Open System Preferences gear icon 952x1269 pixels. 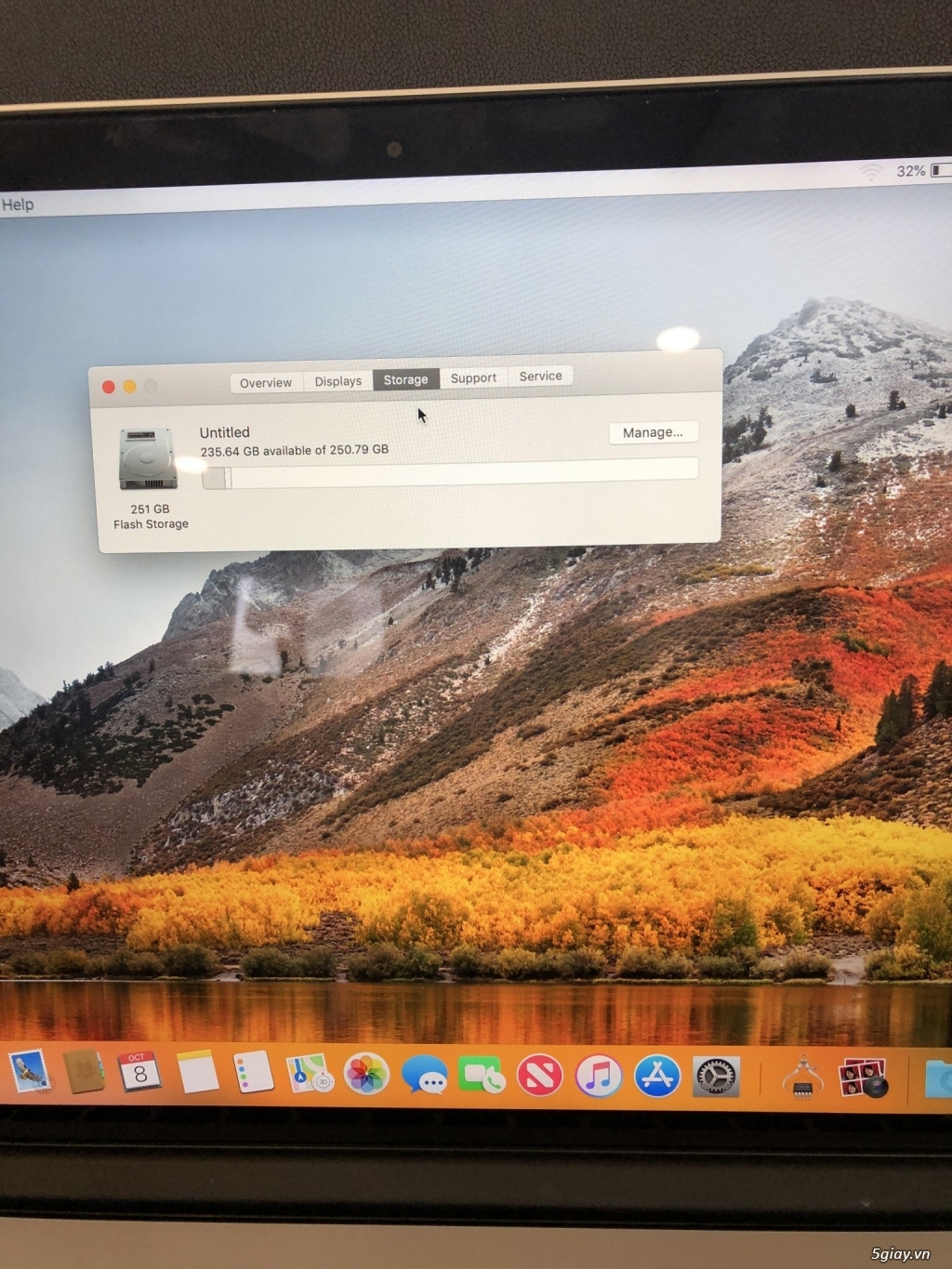click(x=716, y=1077)
